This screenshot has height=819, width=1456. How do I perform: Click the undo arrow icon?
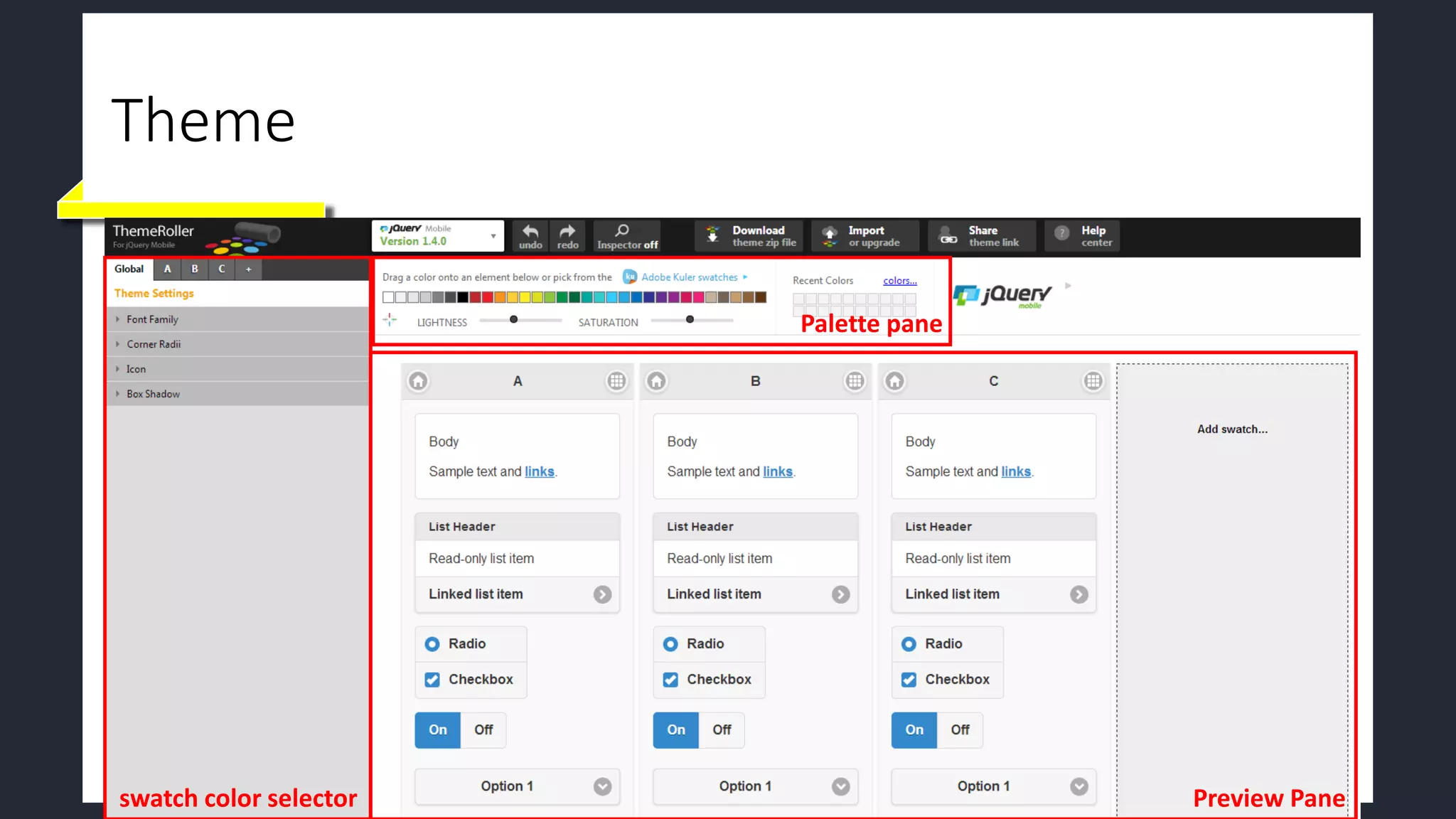click(530, 232)
